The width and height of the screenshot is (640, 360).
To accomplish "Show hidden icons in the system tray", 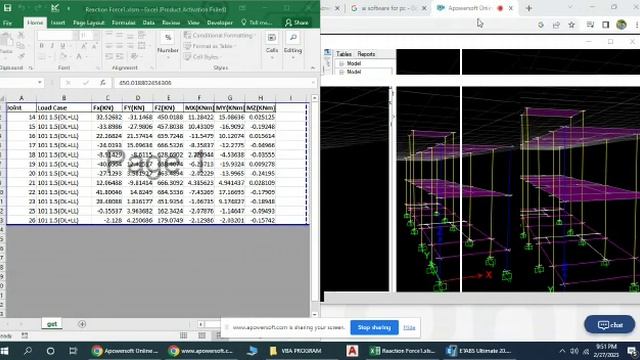I will pyautogui.click(x=562, y=351).
